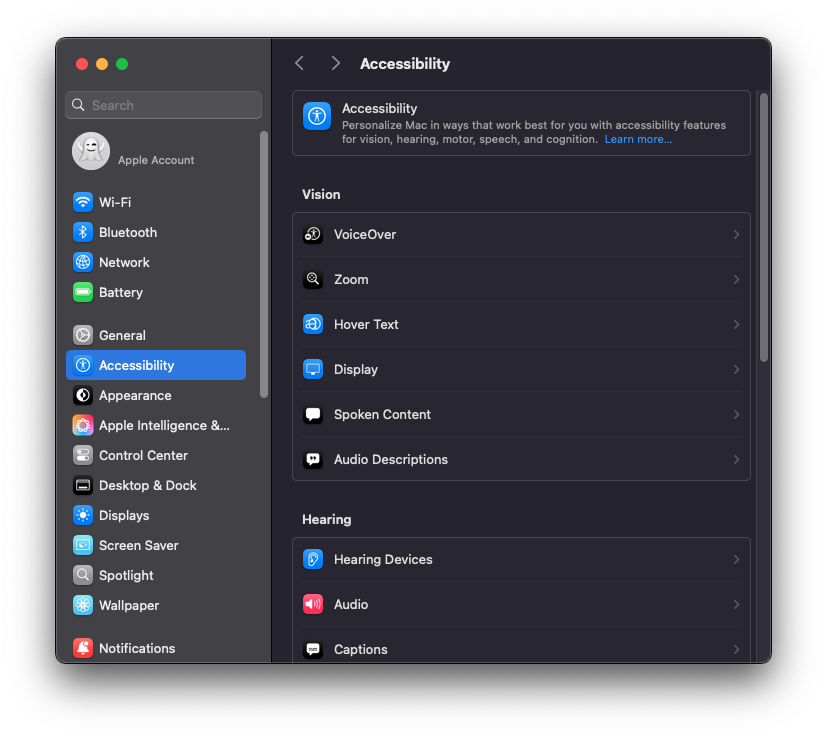This screenshot has width=827, height=737.
Task: Expand Captions row chevron
Action: click(736, 649)
